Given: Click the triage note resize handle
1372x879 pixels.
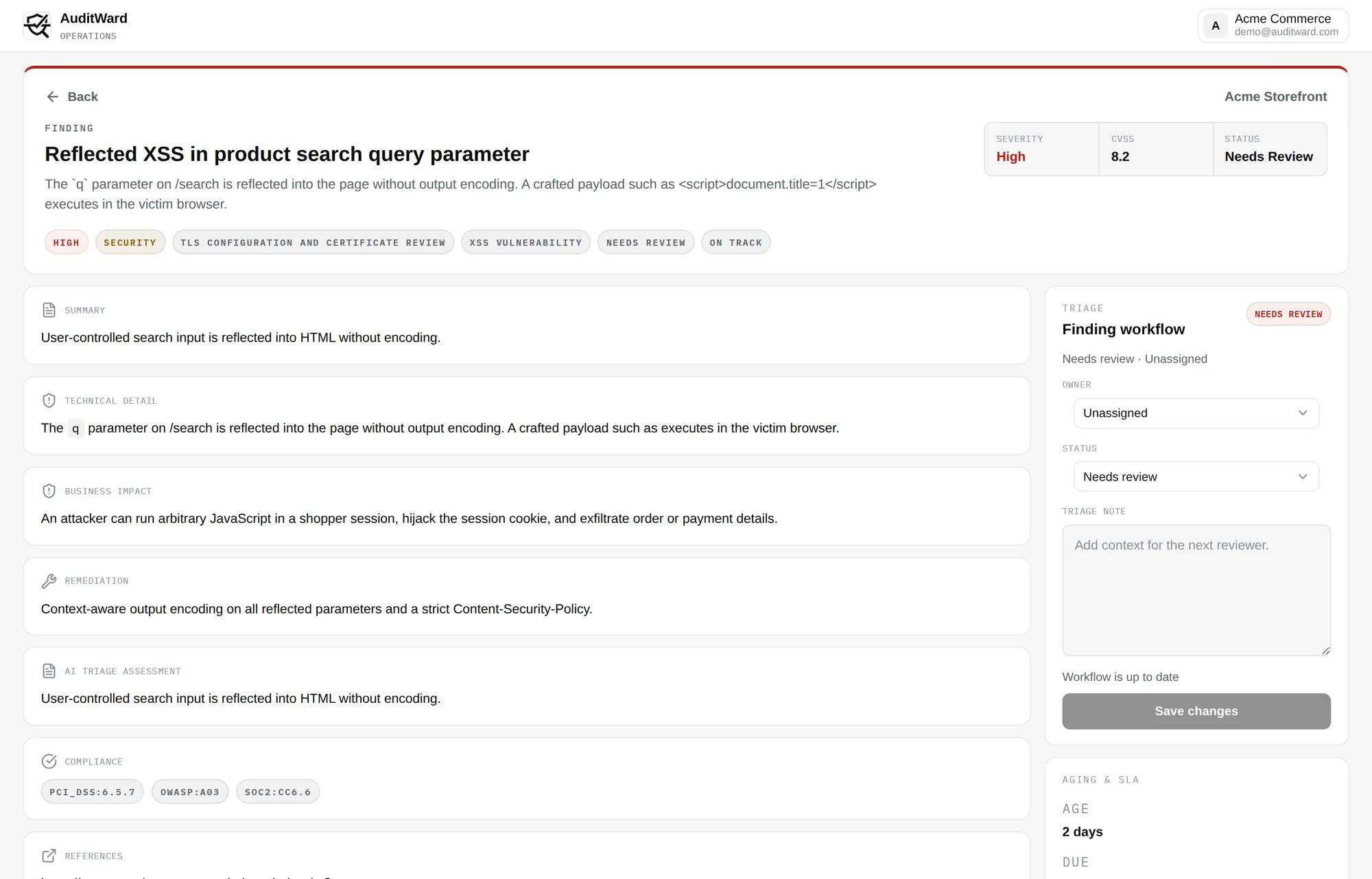Looking at the screenshot, I should [x=1325, y=651].
